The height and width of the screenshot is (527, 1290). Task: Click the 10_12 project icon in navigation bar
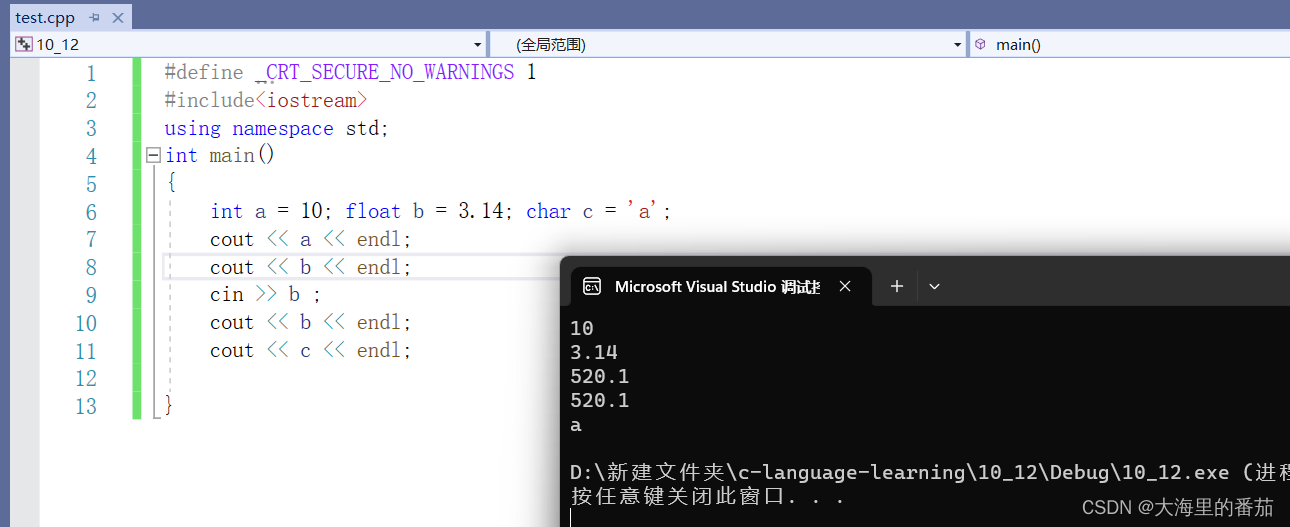point(24,45)
